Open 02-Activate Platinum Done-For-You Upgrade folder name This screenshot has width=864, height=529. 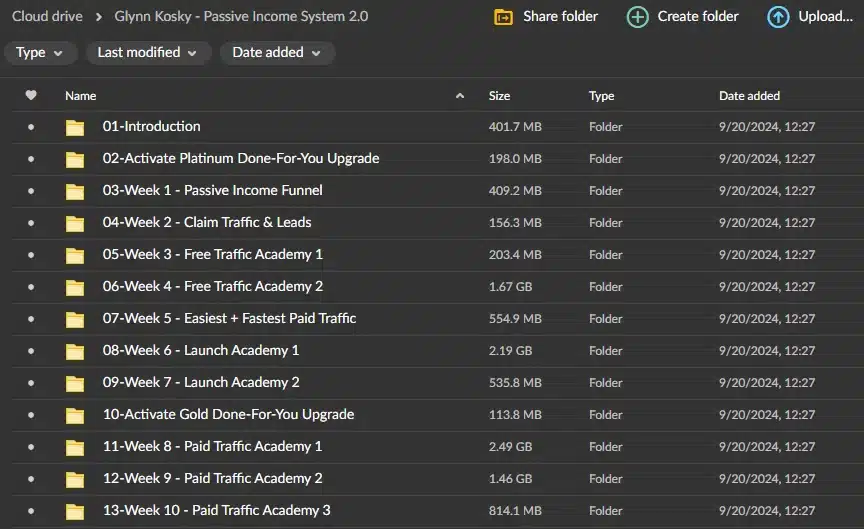(x=241, y=159)
